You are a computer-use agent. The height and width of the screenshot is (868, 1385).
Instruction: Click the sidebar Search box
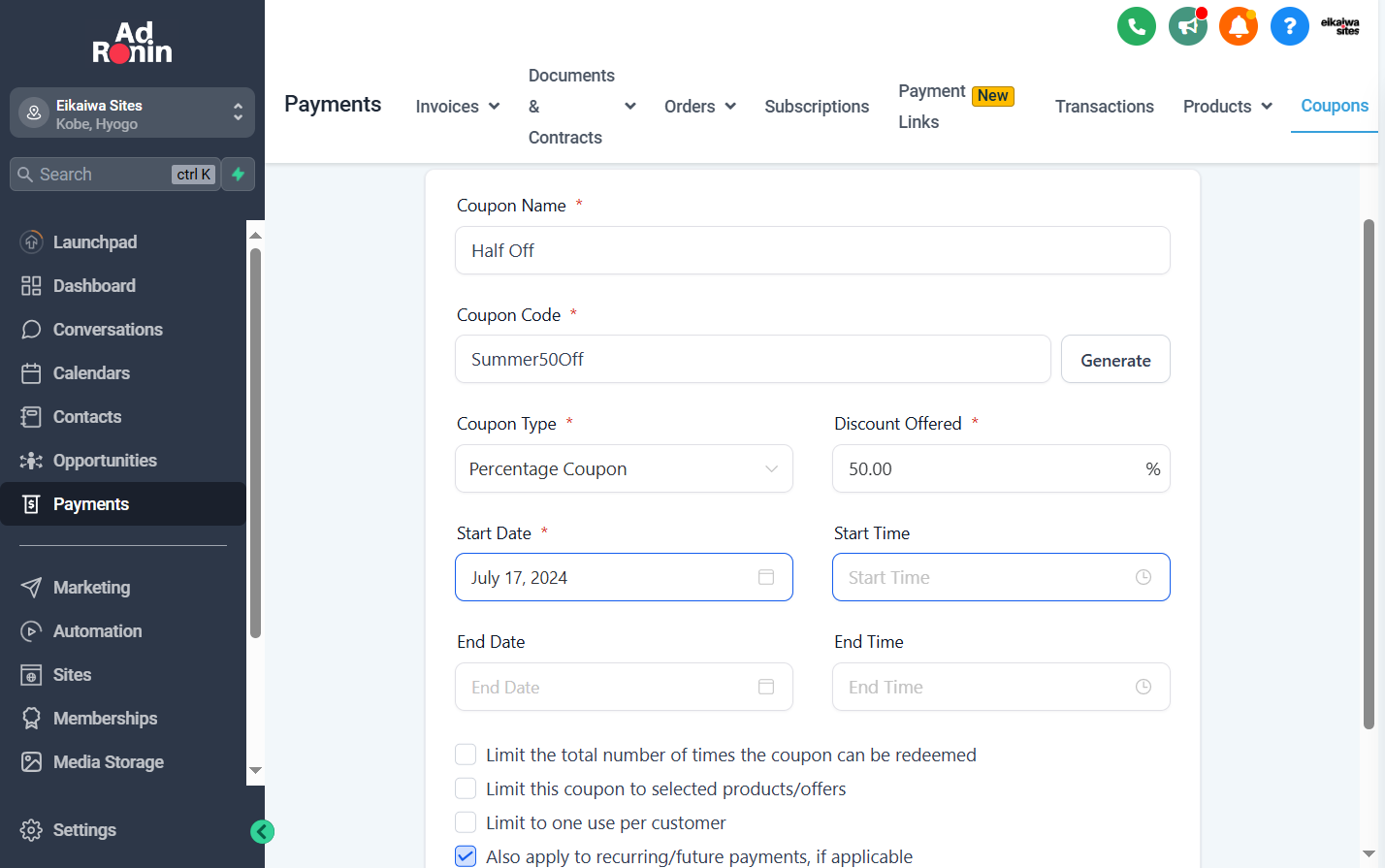click(114, 175)
